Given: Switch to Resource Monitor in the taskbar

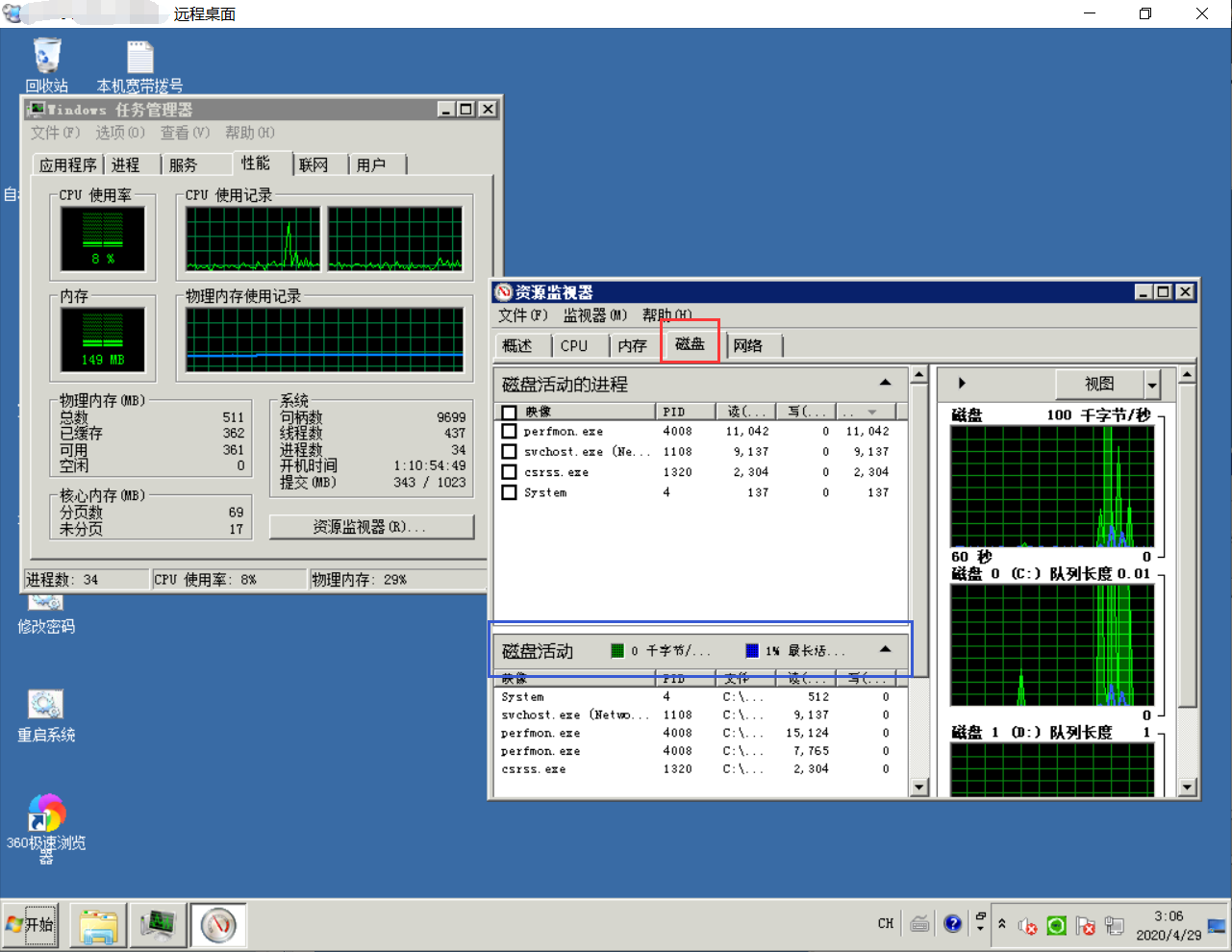Looking at the screenshot, I should pos(218,925).
